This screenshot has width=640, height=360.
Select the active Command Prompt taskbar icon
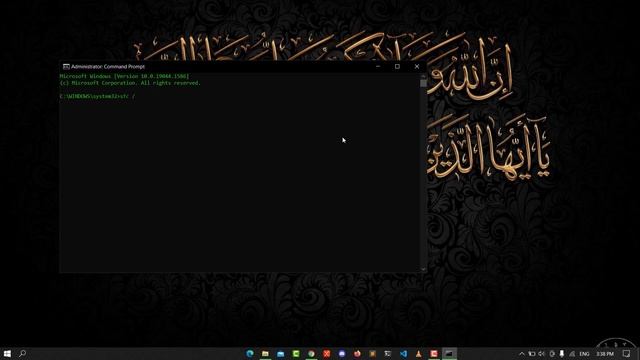pos(449,353)
